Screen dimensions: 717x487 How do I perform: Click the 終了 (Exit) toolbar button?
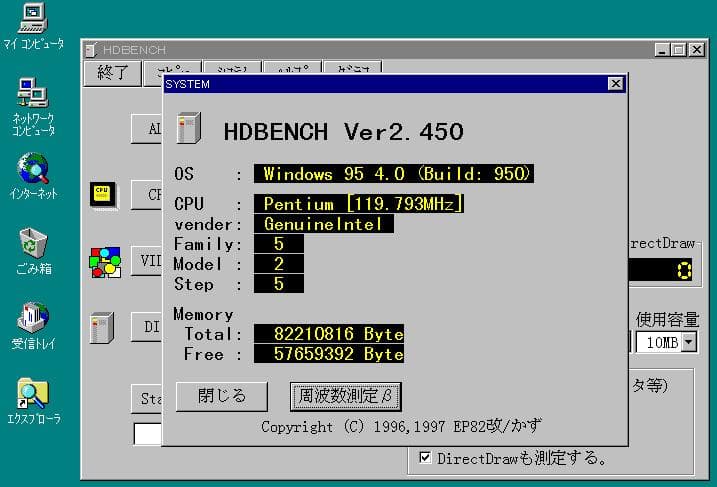point(112,73)
